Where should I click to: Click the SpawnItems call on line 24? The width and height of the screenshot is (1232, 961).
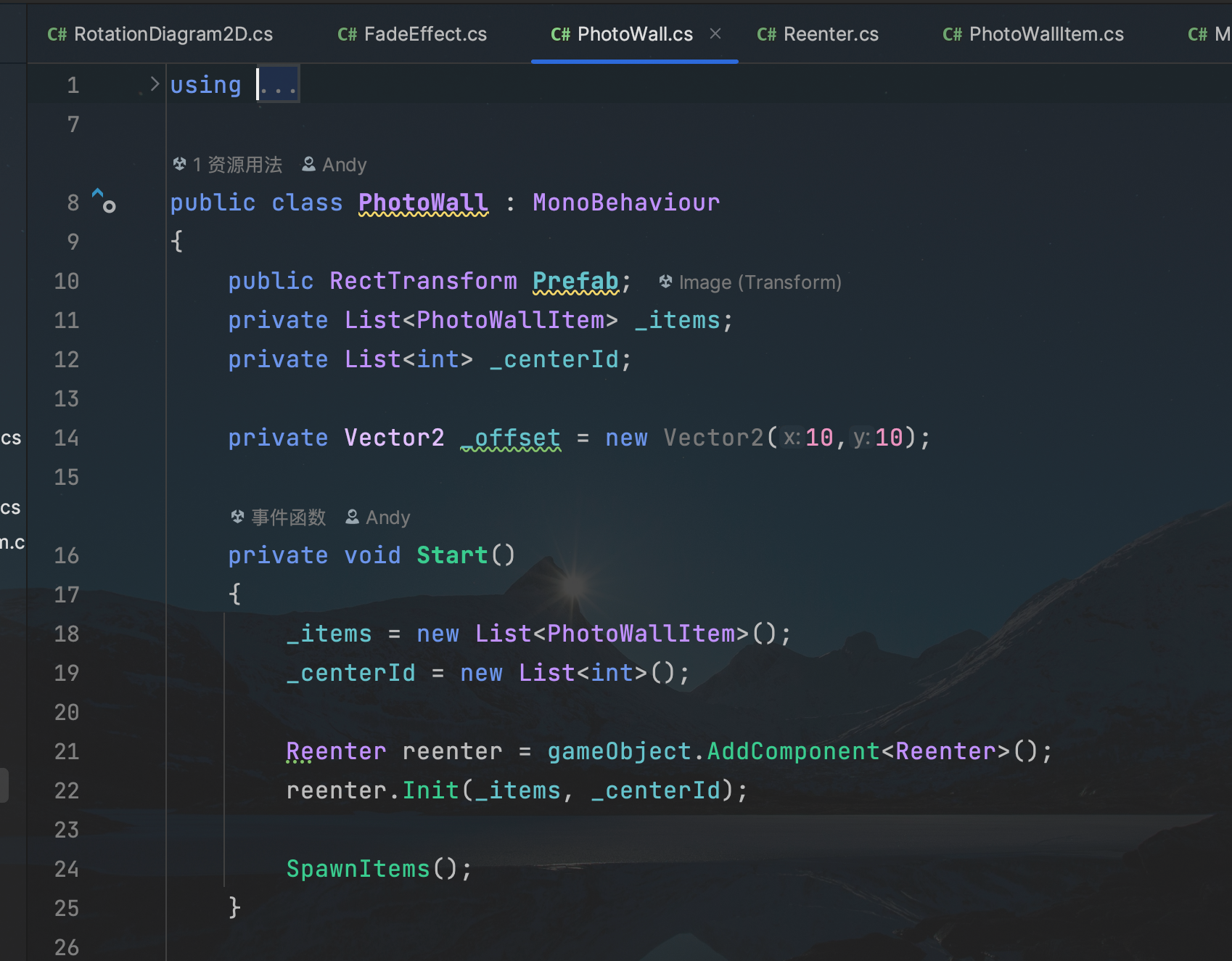pos(358,869)
